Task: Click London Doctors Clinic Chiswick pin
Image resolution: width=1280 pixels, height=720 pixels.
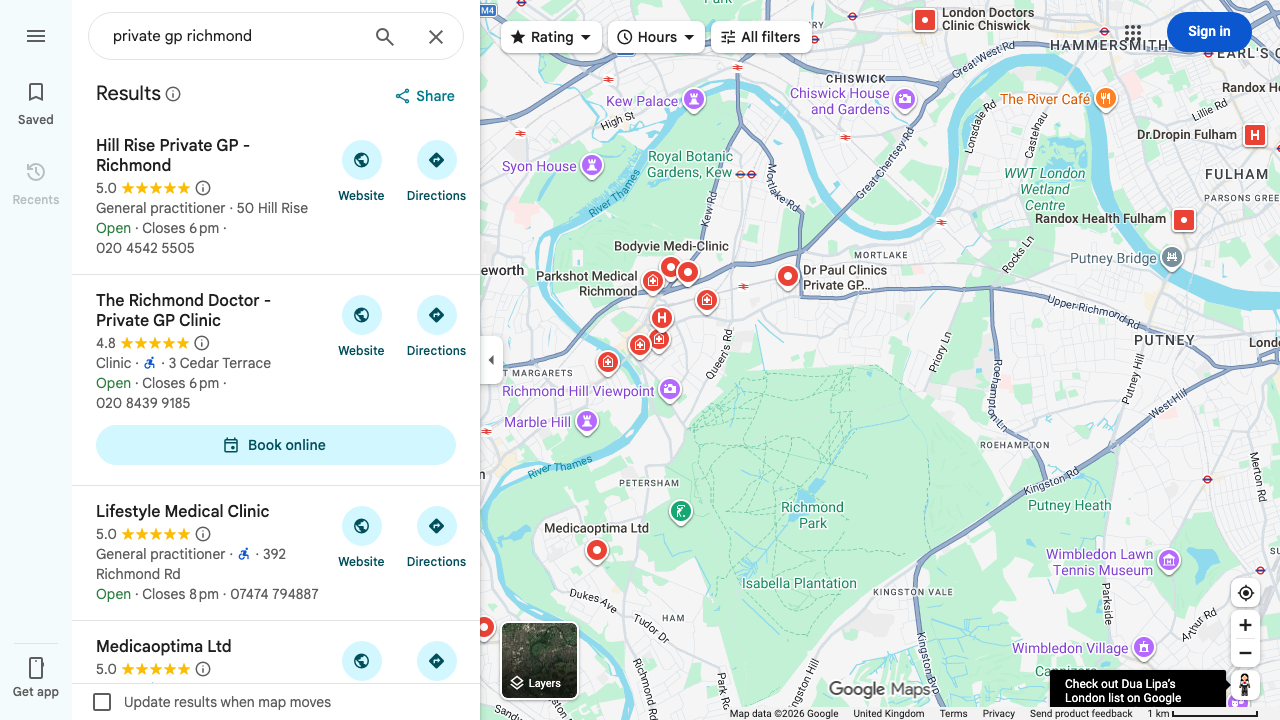Action: click(925, 20)
